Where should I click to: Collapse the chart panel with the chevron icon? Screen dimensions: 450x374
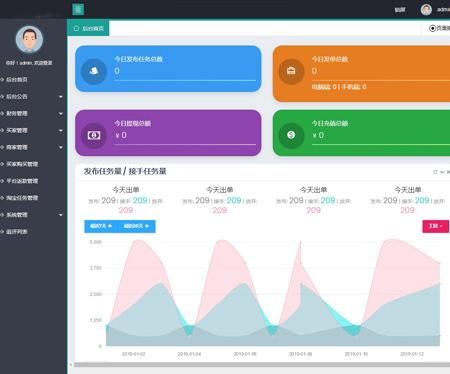pyautogui.click(x=442, y=172)
